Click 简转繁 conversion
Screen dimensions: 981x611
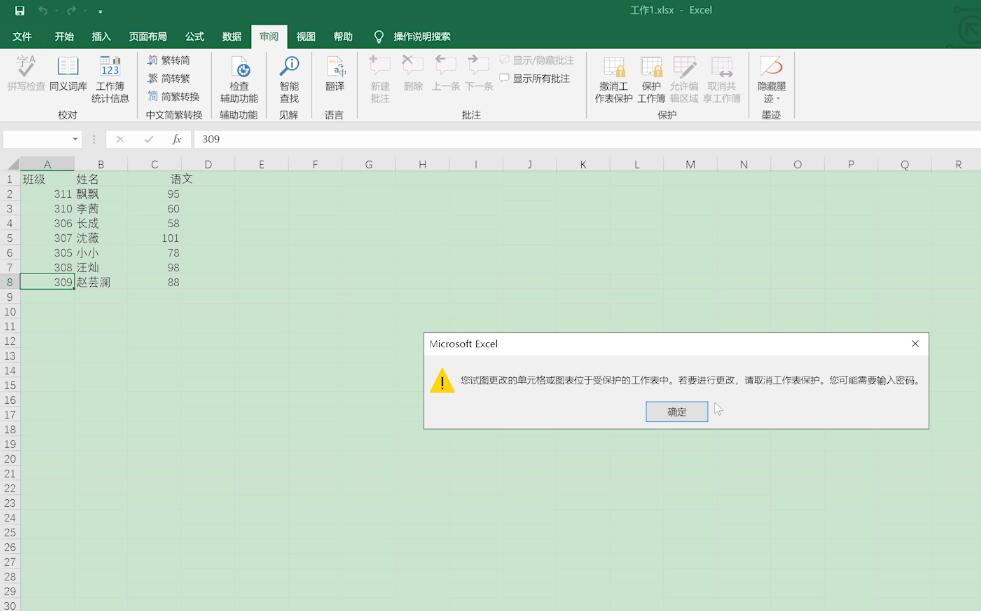(x=169, y=78)
